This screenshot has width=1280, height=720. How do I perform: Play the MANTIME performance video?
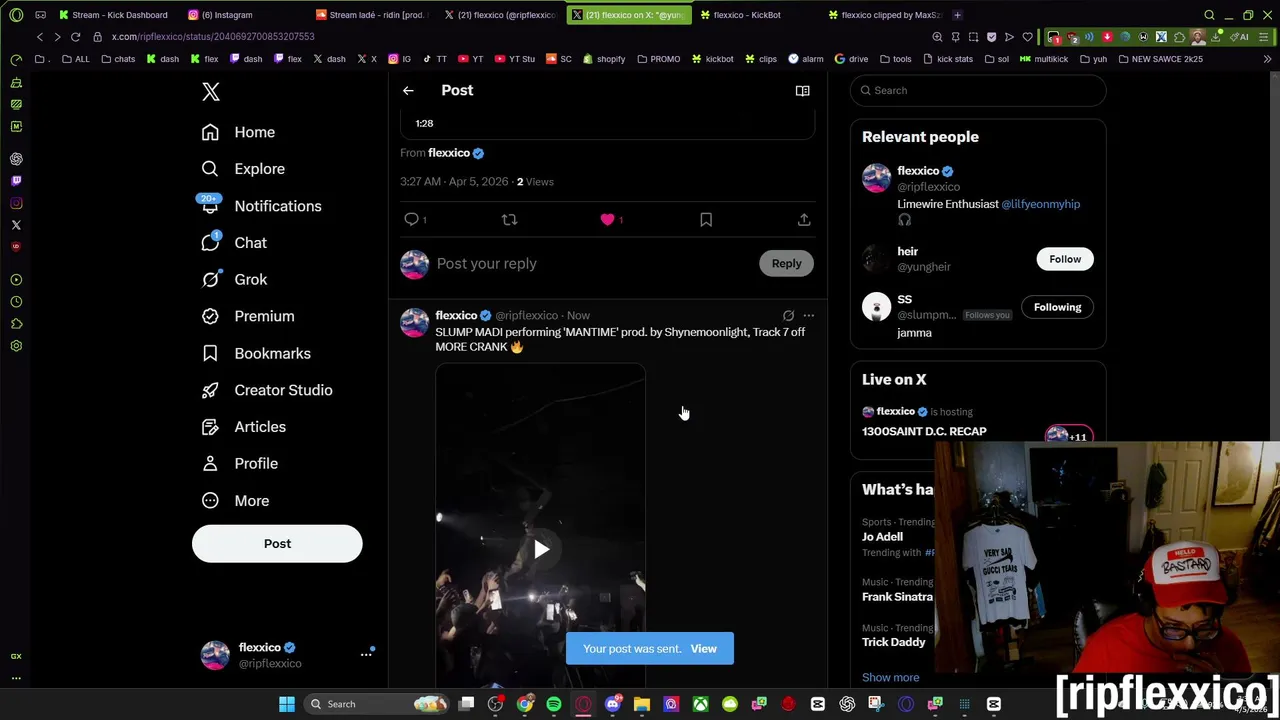tap(541, 549)
